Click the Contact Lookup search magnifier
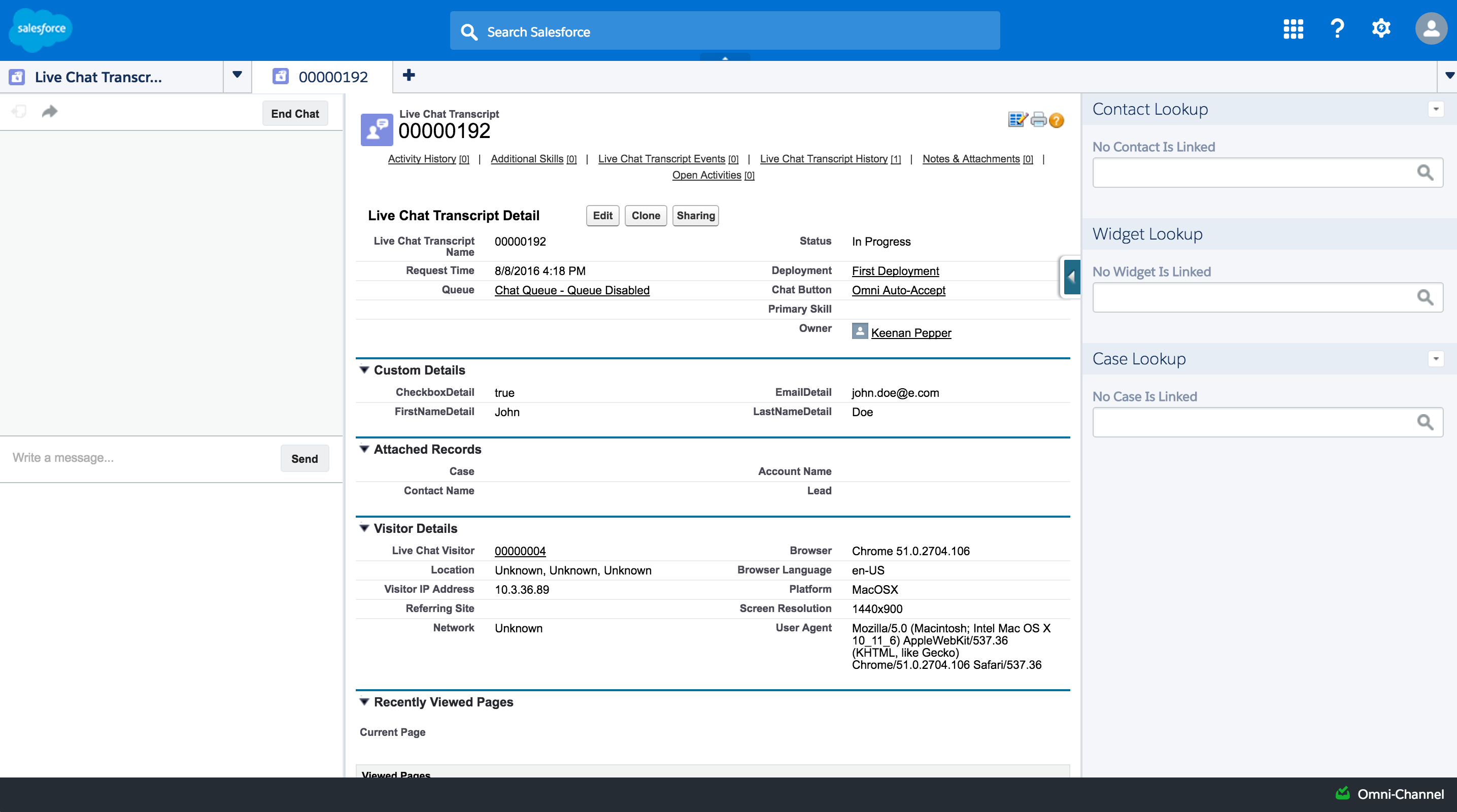The image size is (1457, 812). (x=1425, y=173)
